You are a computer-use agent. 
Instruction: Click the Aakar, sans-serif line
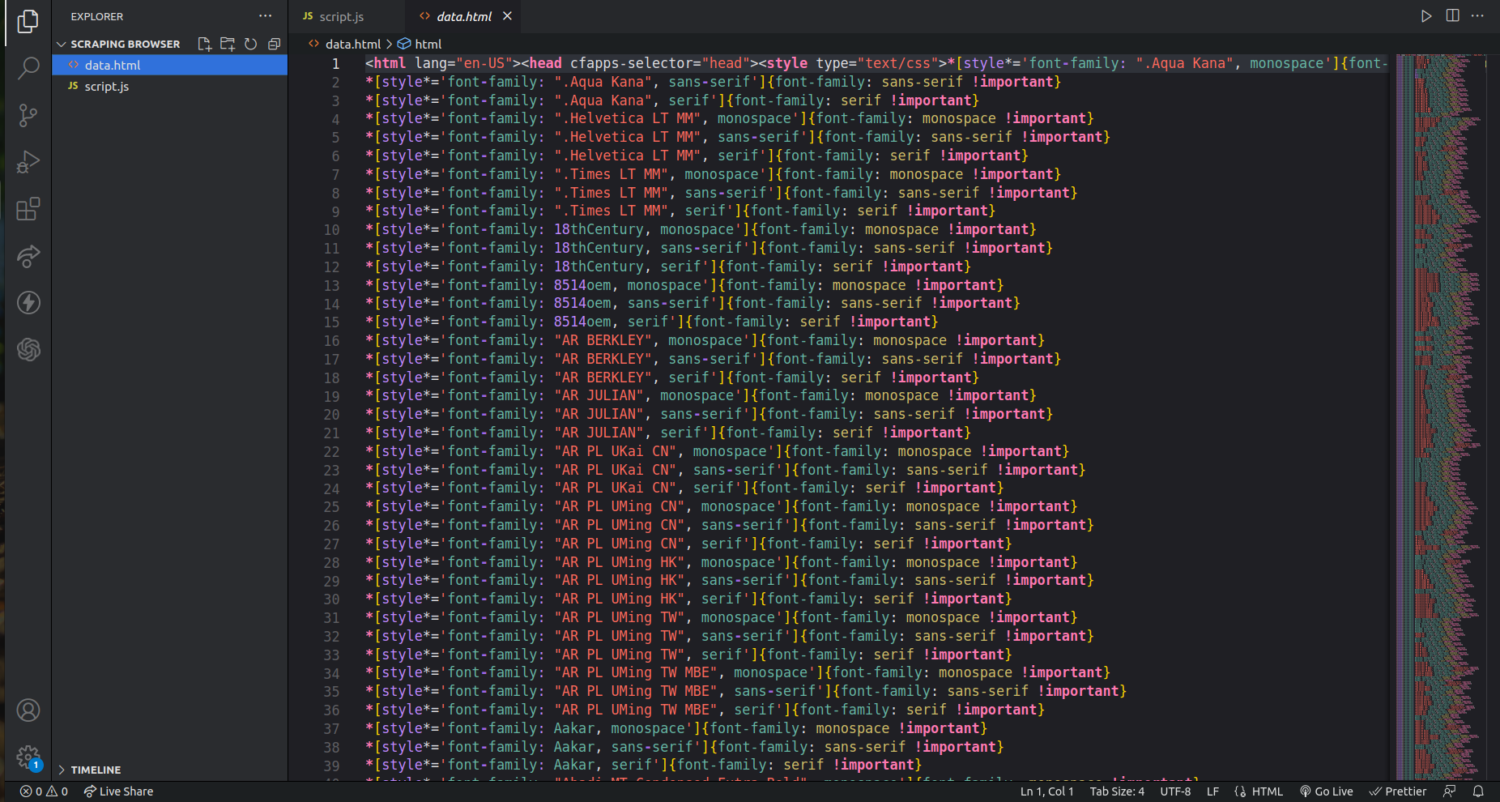[x=684, y=746]
